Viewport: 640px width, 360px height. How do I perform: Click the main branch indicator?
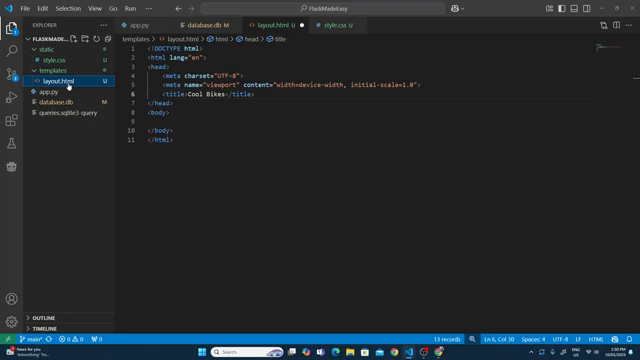click(x=31, y=339)
